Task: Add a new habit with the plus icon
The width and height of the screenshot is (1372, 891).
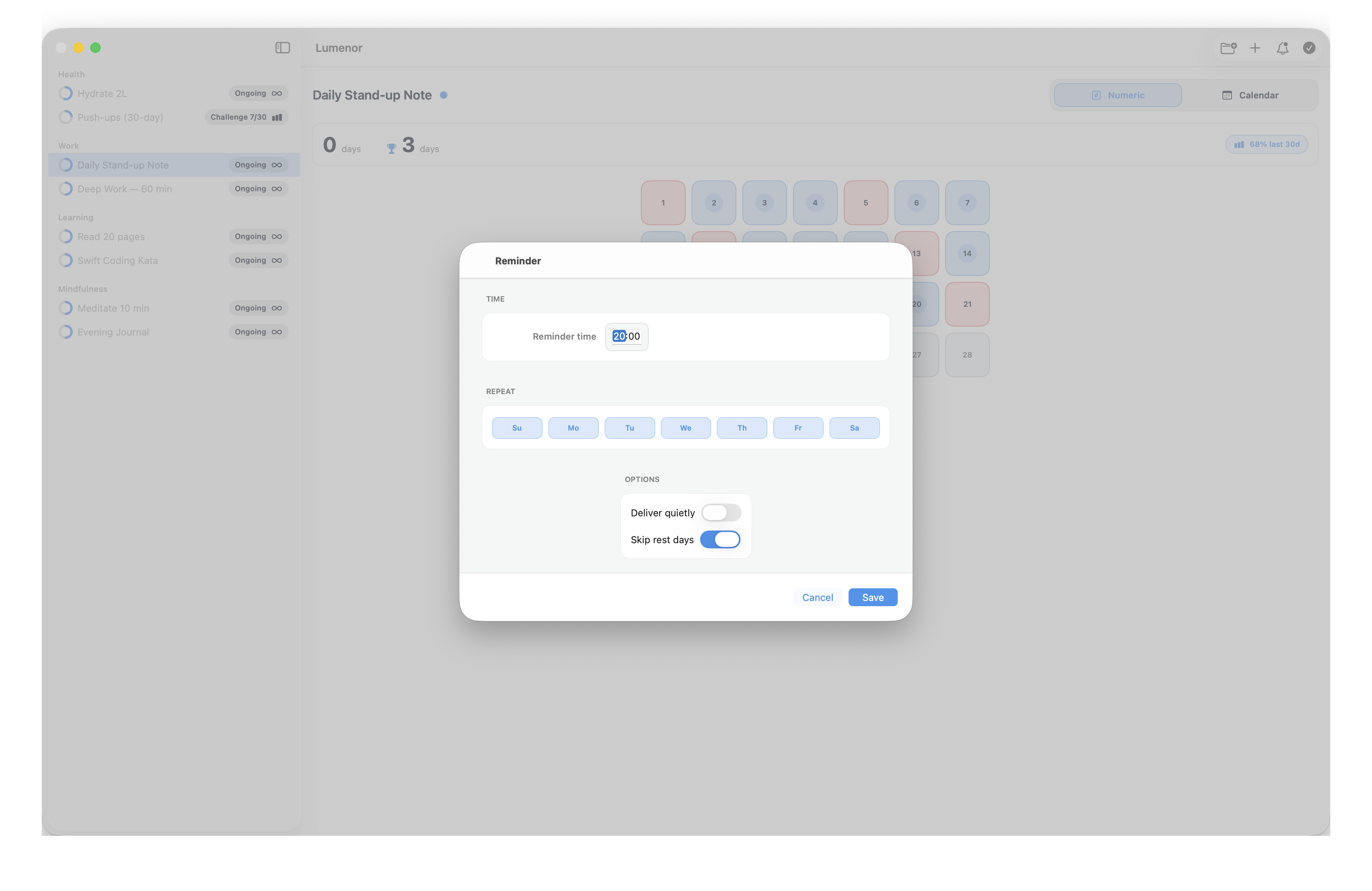Action: click(x=1256, y=48)
